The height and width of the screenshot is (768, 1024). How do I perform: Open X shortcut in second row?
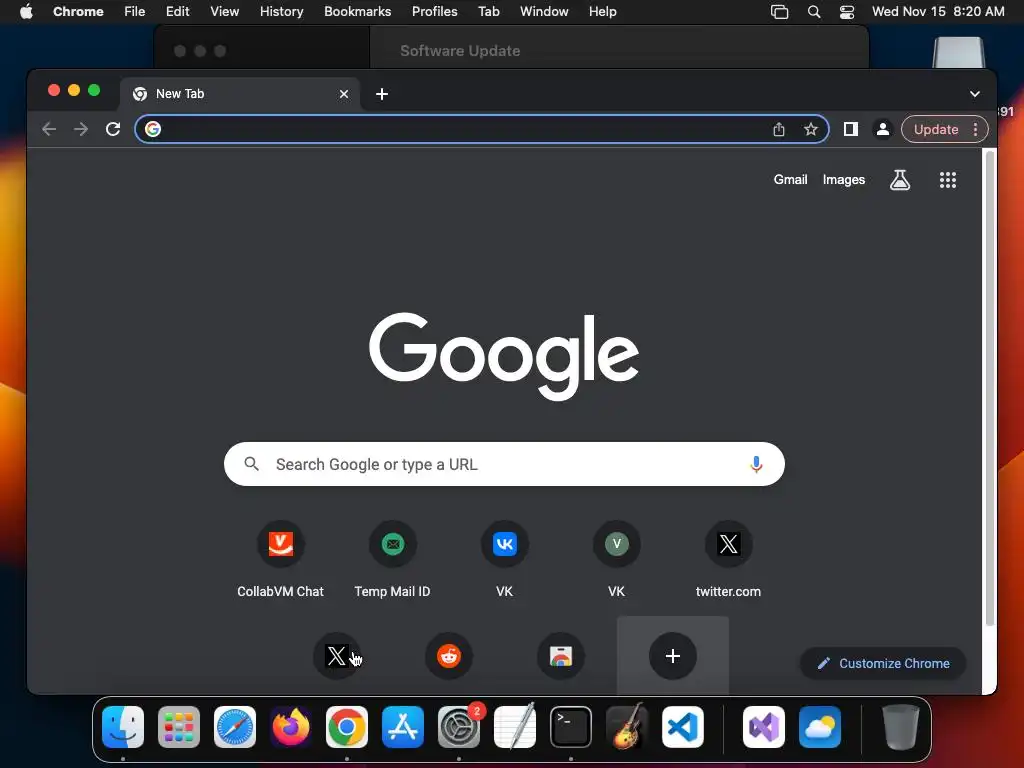click(336, 656)
